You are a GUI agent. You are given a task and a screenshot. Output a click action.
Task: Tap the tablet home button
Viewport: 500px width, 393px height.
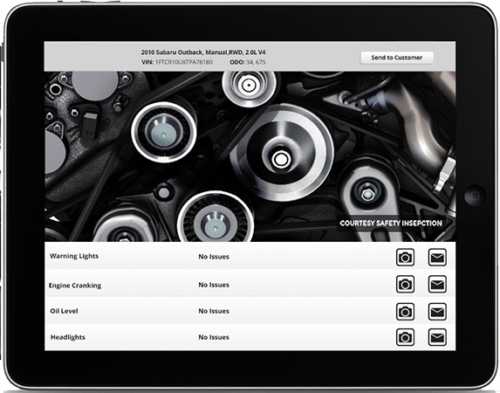coord(475,195)
